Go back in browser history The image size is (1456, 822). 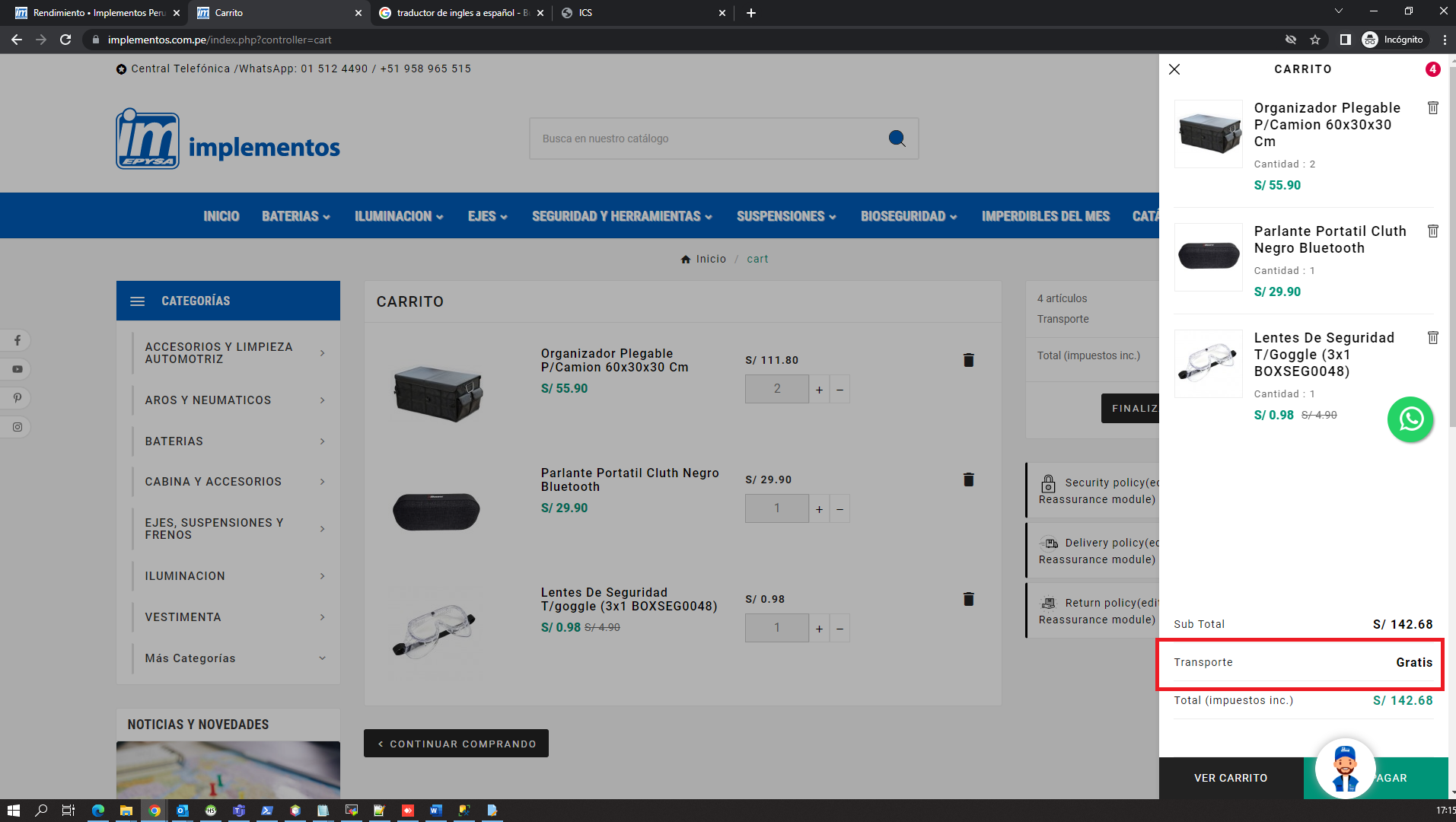click(17, 40)
